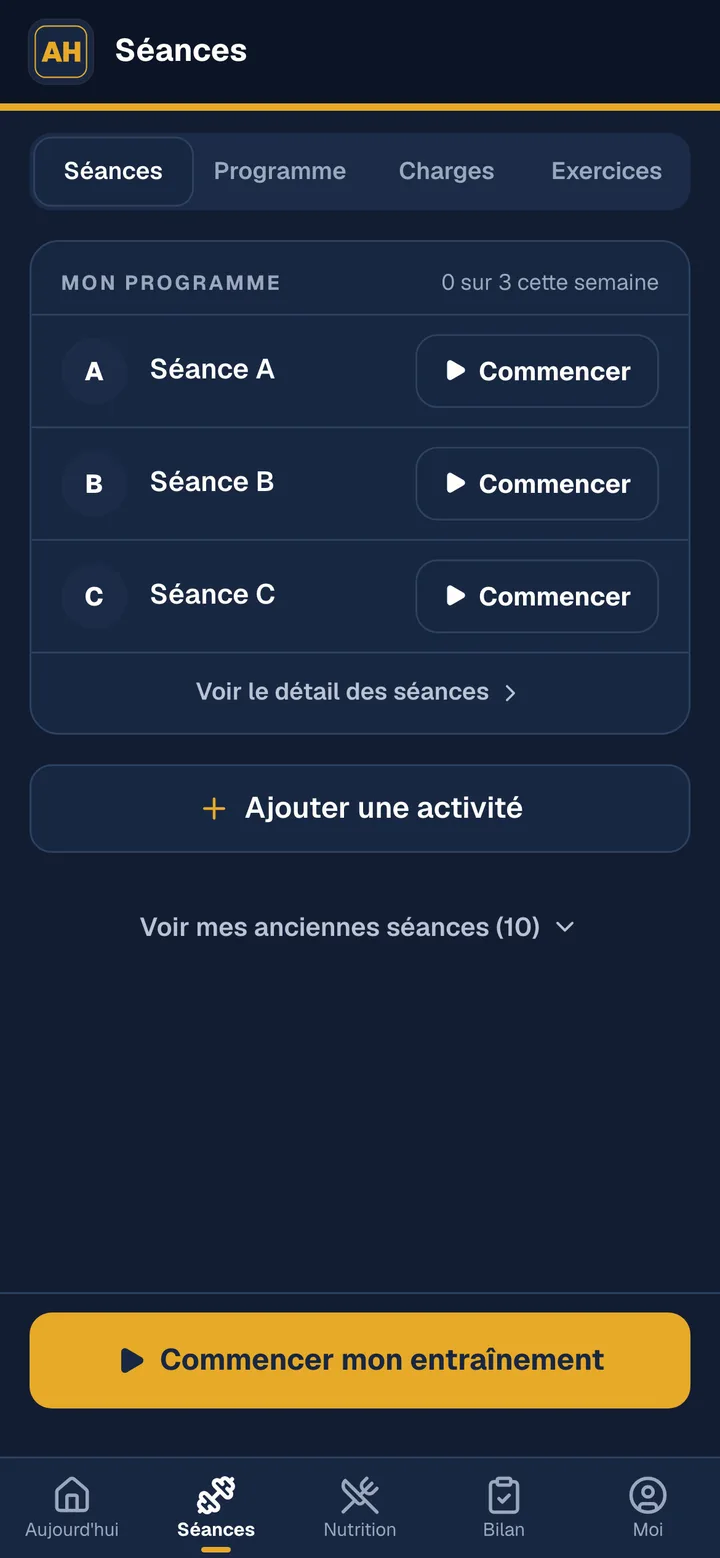Open the Moi profile icon
Viewport: 720px width, 1558px height.
(648, 1495)
